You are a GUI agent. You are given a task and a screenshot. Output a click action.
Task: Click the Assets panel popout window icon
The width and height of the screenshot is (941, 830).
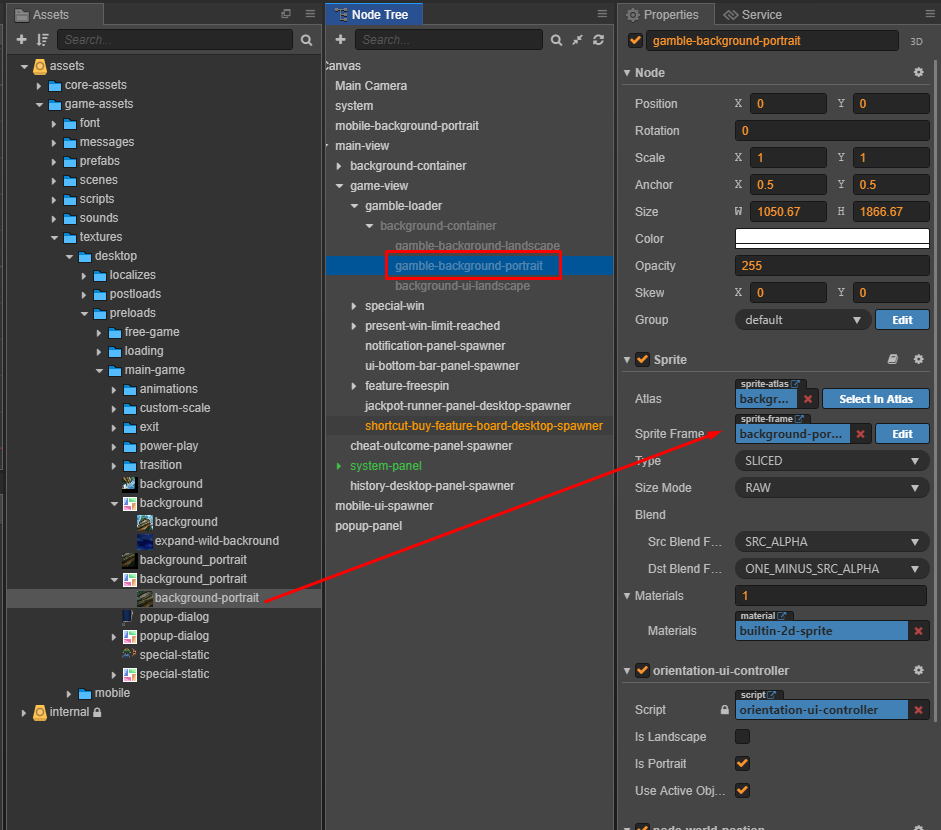(286, 14)
